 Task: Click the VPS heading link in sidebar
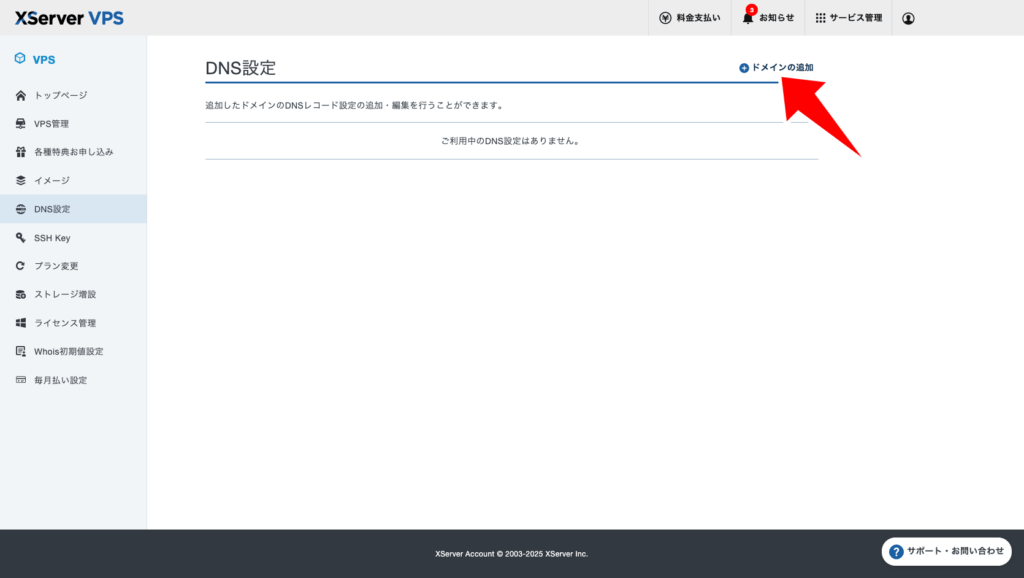click(44, 59)
